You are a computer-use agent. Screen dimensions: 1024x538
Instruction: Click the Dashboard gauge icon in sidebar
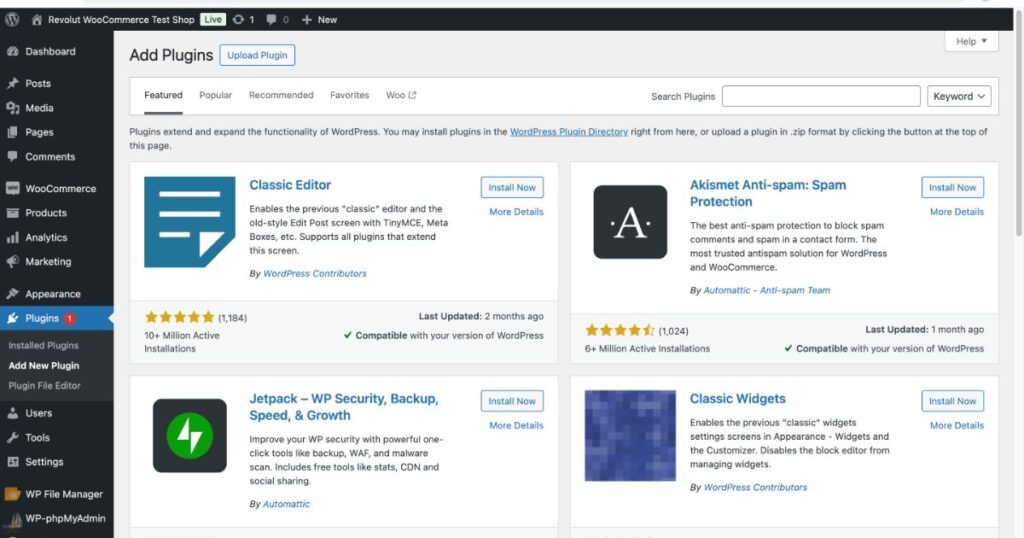[12, 52]
